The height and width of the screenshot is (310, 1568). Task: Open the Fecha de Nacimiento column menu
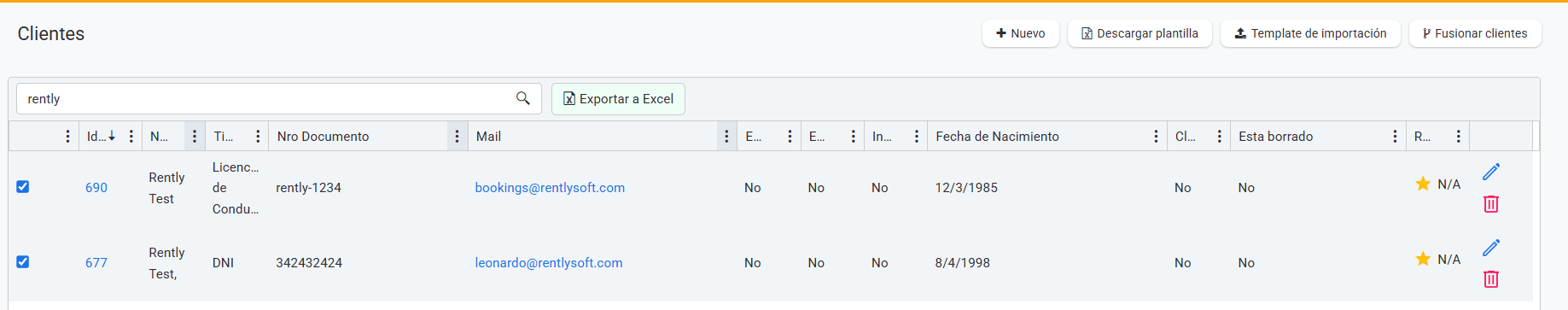(x=1156, y=136)
